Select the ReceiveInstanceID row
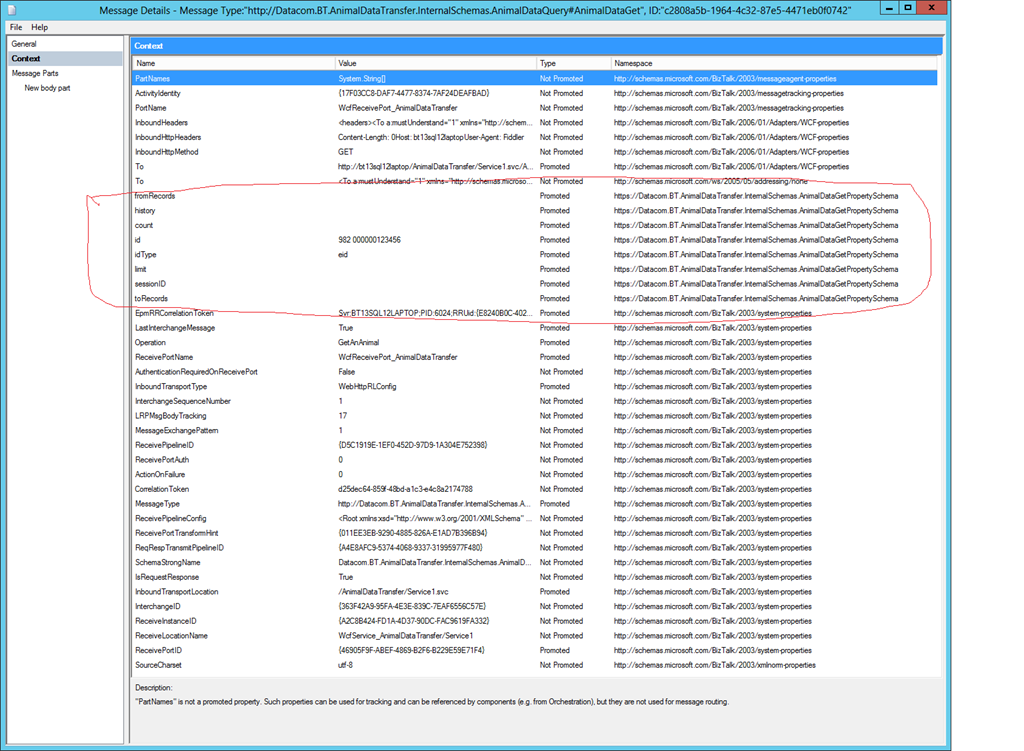The image size is (1024, 751). tap(535, 621)
